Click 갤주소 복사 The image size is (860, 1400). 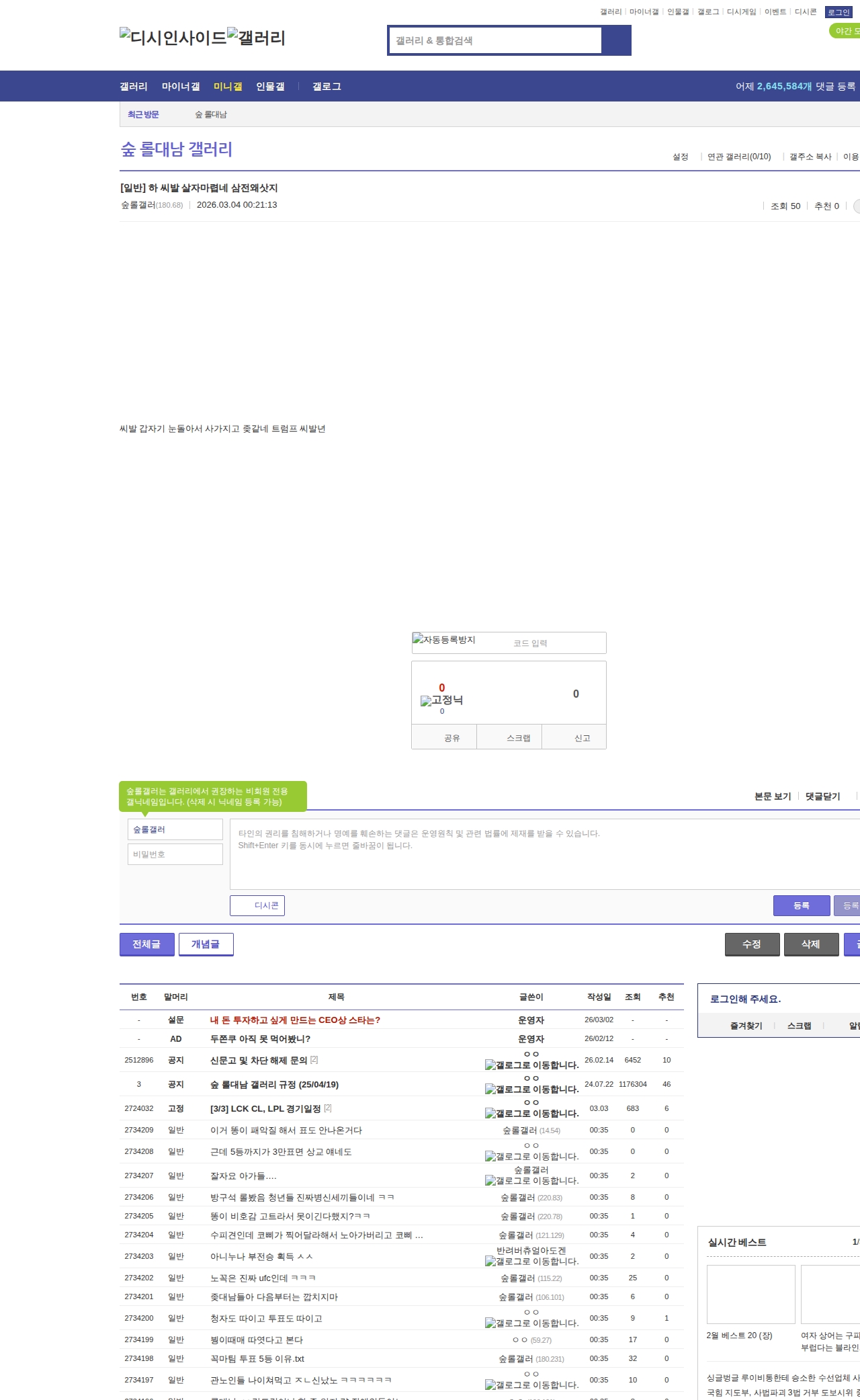[810, 157]
